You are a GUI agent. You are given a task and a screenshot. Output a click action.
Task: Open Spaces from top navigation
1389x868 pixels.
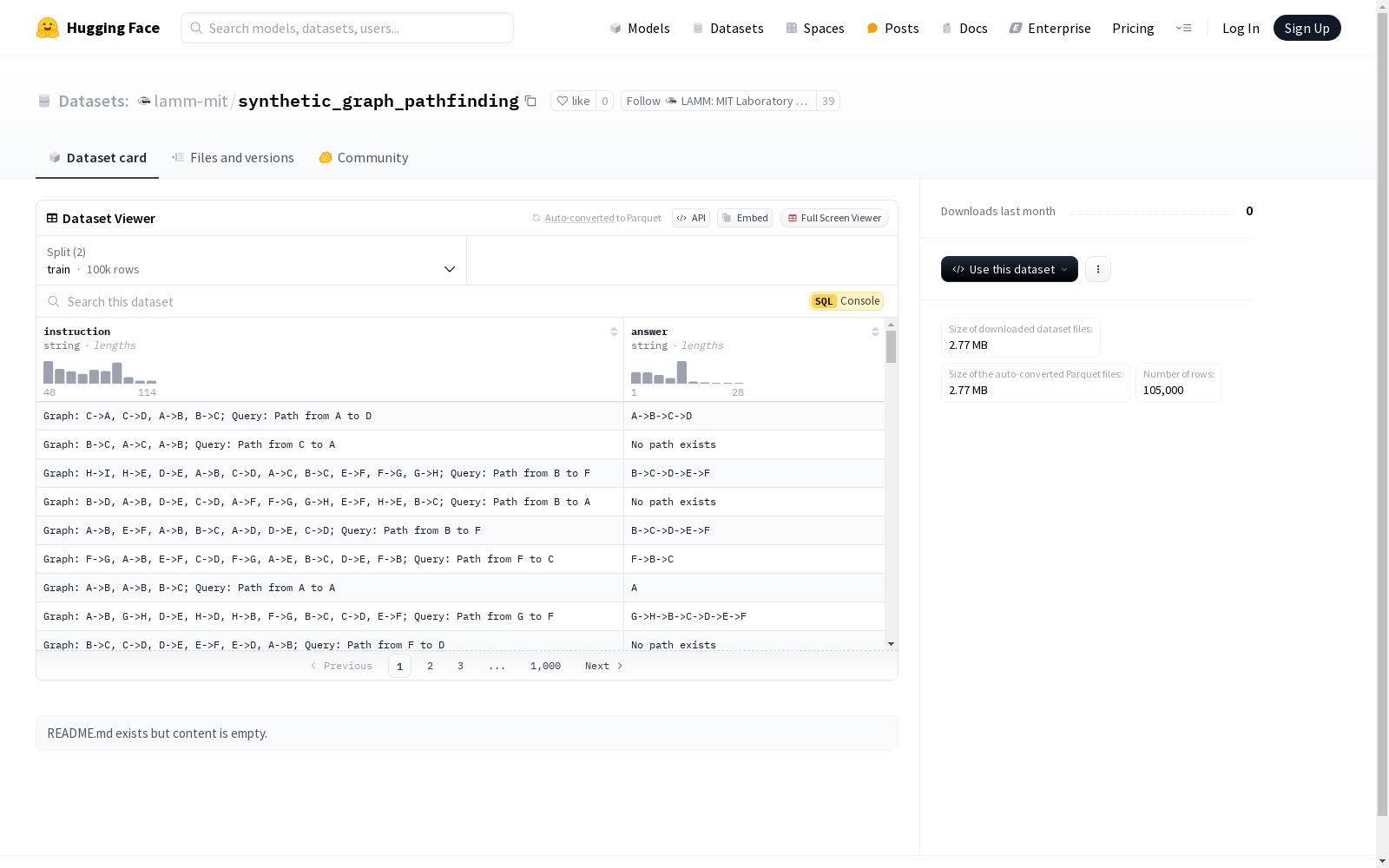click(x=814, y=28)
